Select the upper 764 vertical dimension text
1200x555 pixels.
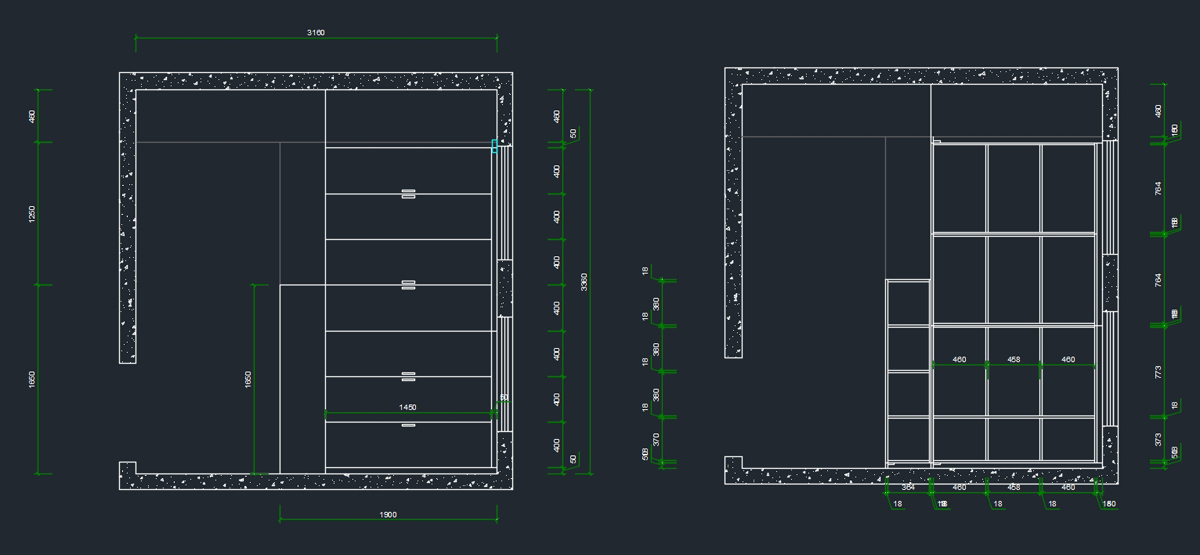(1159, 189)
